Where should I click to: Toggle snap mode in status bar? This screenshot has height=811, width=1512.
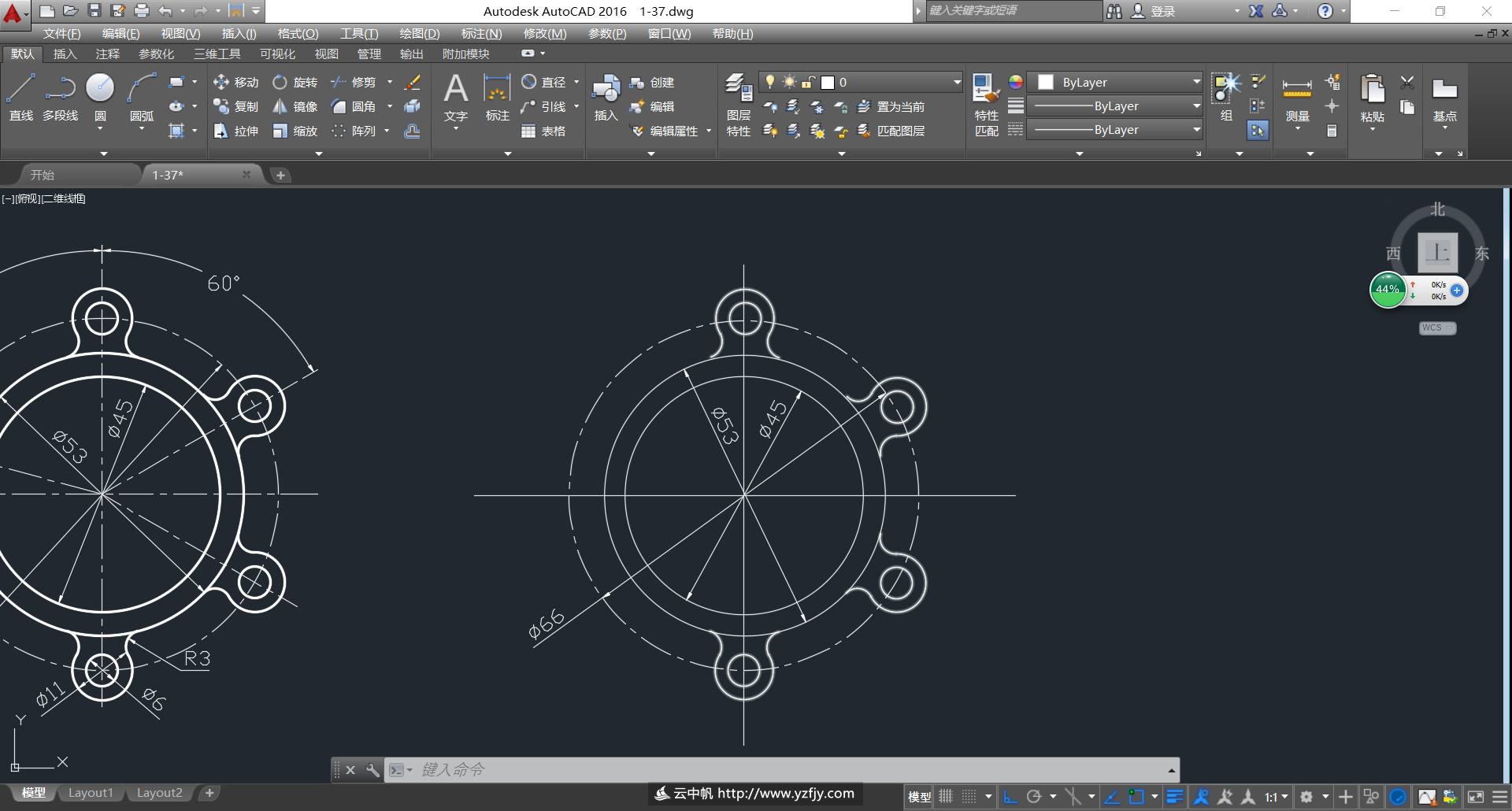click(x=969, y=797)
